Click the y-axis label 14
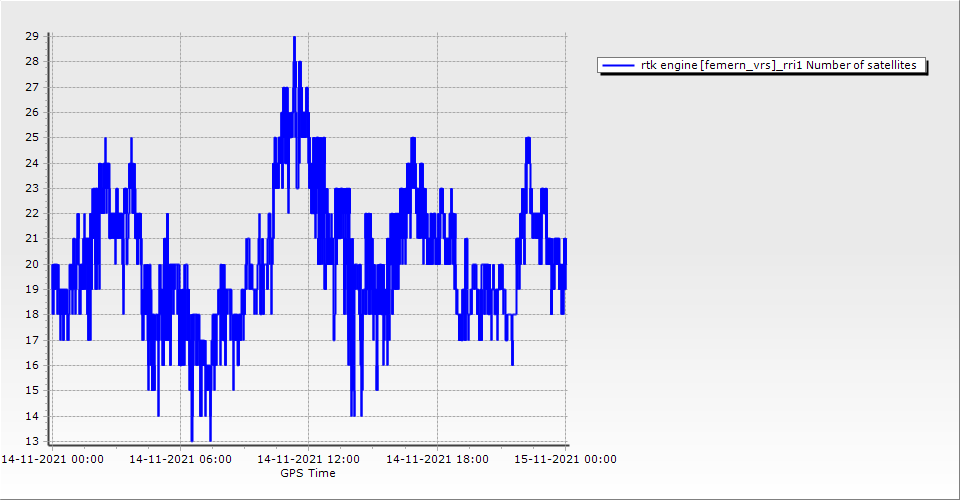960x500 pixels. [x=32, y=416]
